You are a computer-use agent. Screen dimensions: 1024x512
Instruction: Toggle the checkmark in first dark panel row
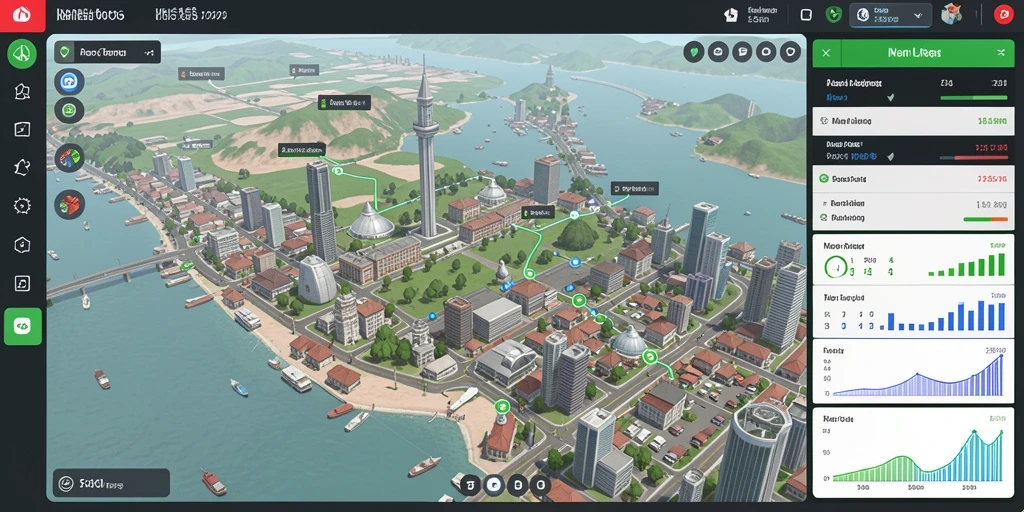pyautogui.click(x=890, y=97)
